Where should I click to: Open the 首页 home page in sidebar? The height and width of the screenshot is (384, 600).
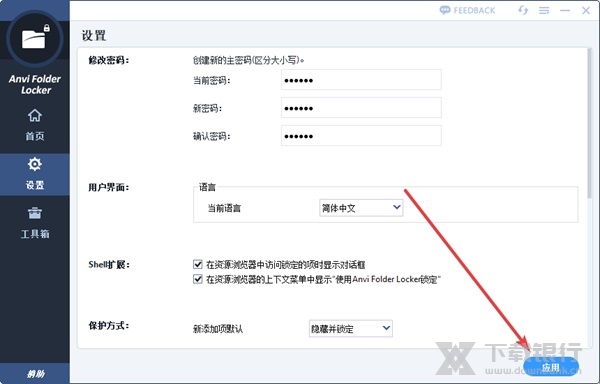[x=35, y=125]
